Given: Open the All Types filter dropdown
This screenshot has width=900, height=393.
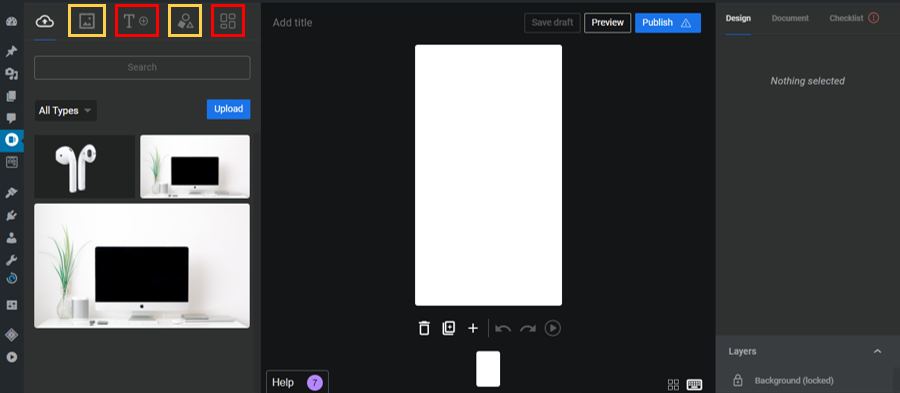Looking at the screenshot, I should click(65, 111).
